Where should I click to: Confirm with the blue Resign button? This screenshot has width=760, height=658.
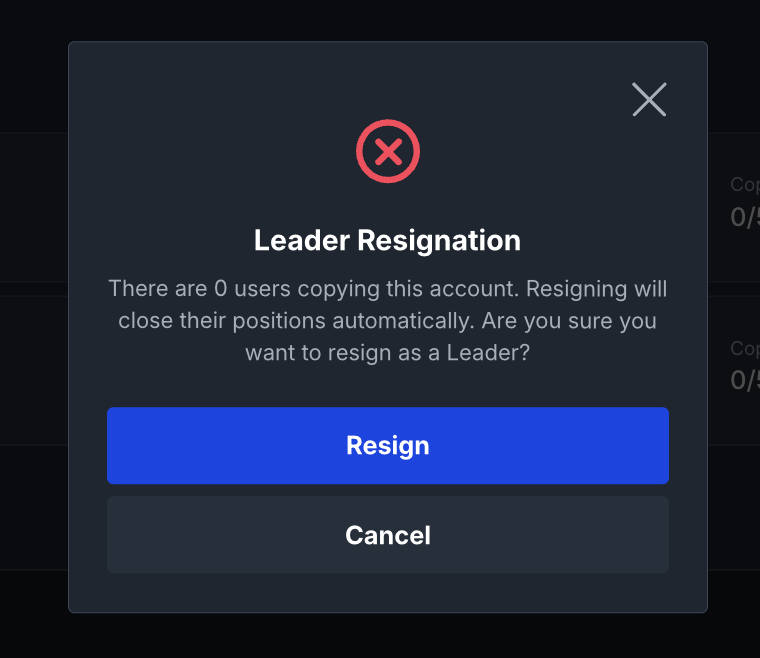coord(388,445)
